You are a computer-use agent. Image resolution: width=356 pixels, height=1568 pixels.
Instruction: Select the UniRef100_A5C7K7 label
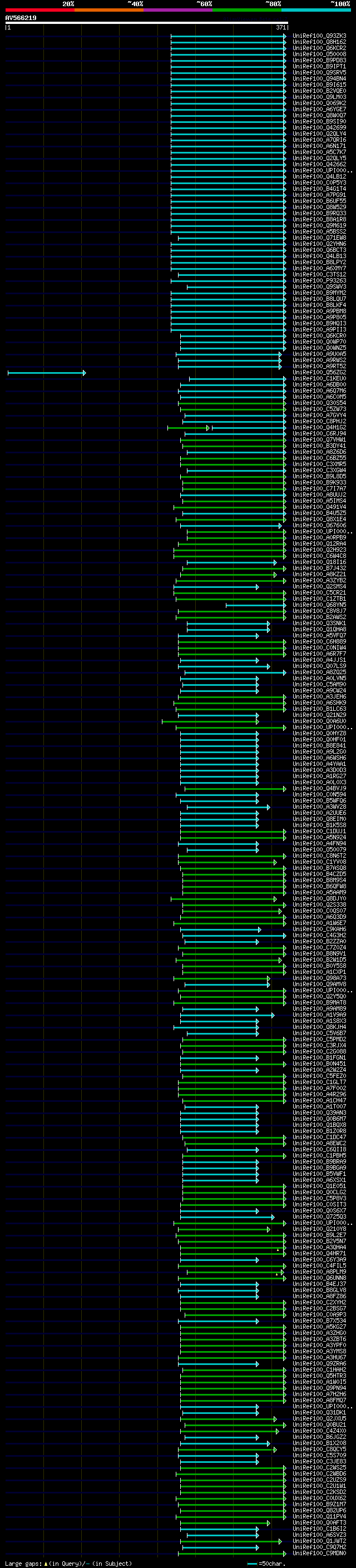pyautogui.click(x=319, y=152)
